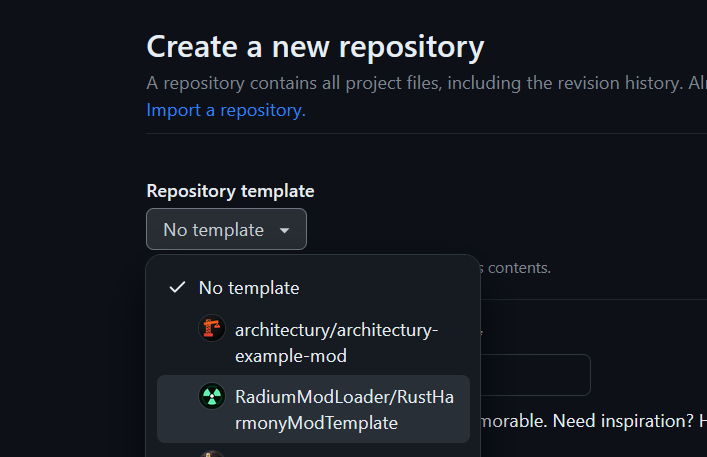
Task: Select the checked No template option
Action: coord(249,288)
